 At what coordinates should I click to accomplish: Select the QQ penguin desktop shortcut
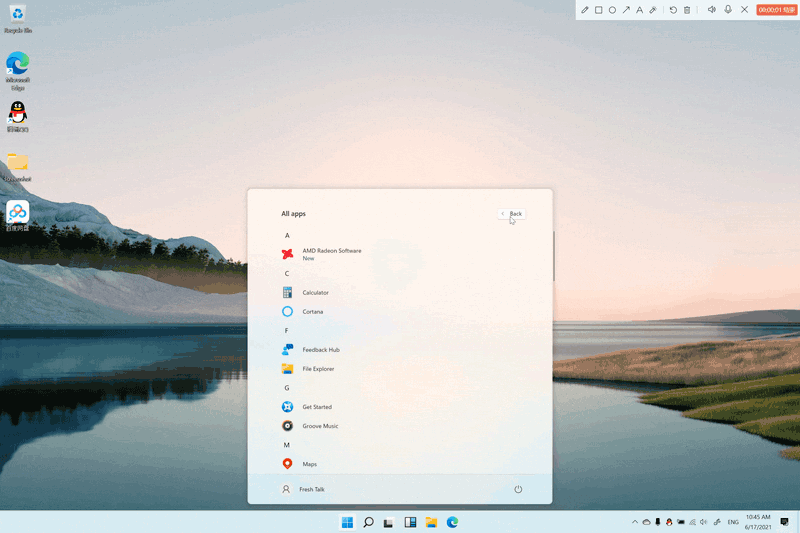[x=18, y=117]
